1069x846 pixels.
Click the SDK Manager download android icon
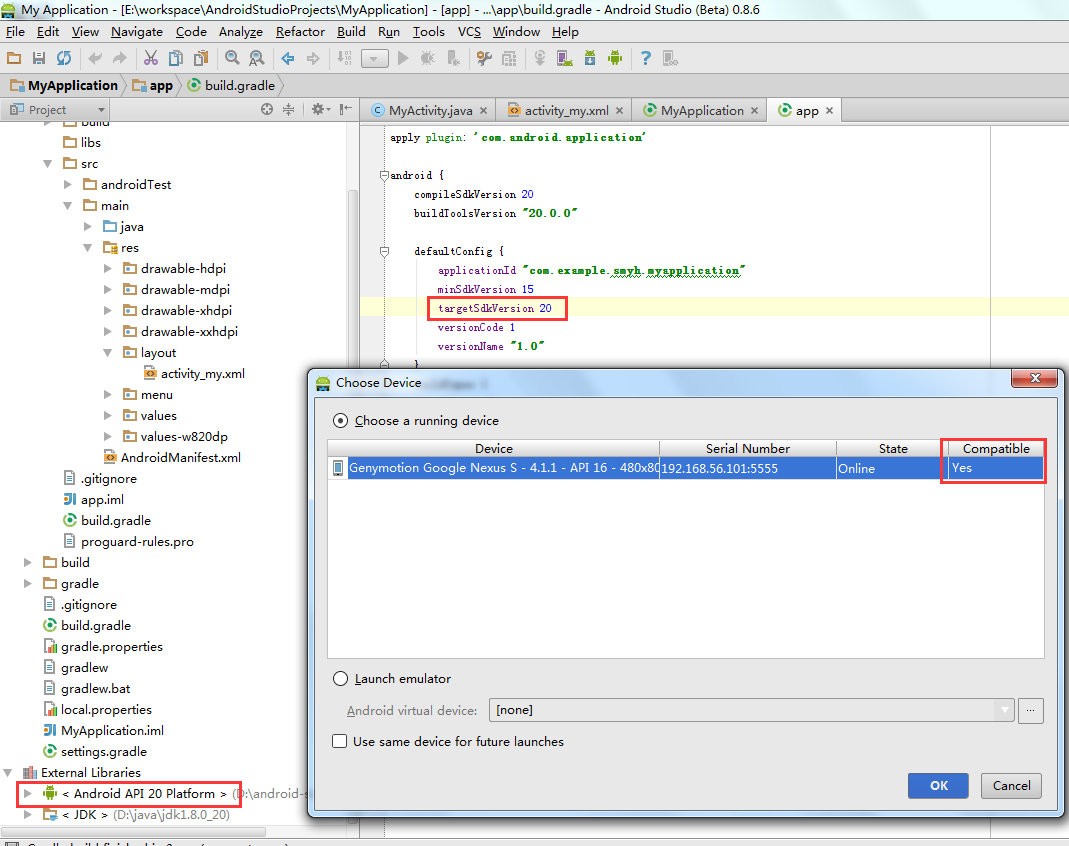(x=590, y=59)
